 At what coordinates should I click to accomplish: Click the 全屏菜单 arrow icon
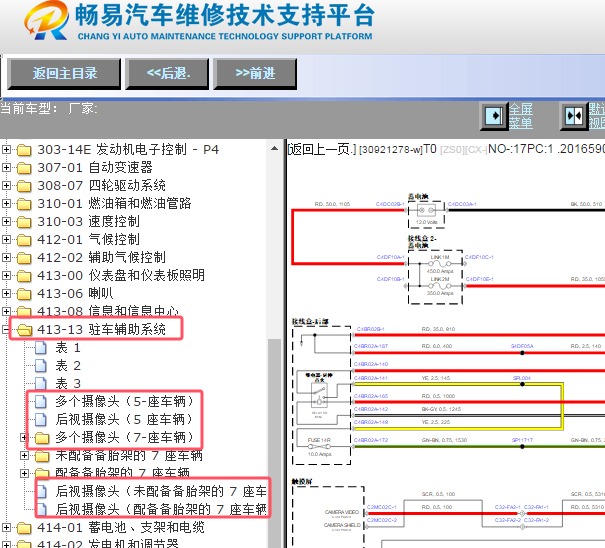[x=493, y=115]
